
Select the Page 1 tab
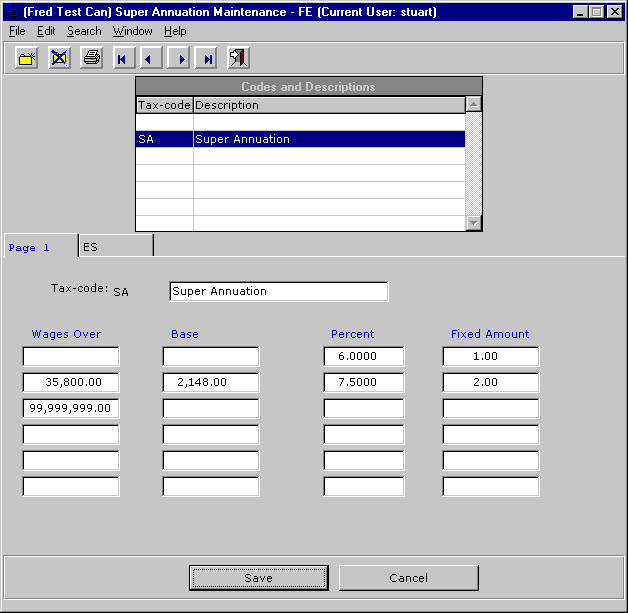[x=40, y=246]
